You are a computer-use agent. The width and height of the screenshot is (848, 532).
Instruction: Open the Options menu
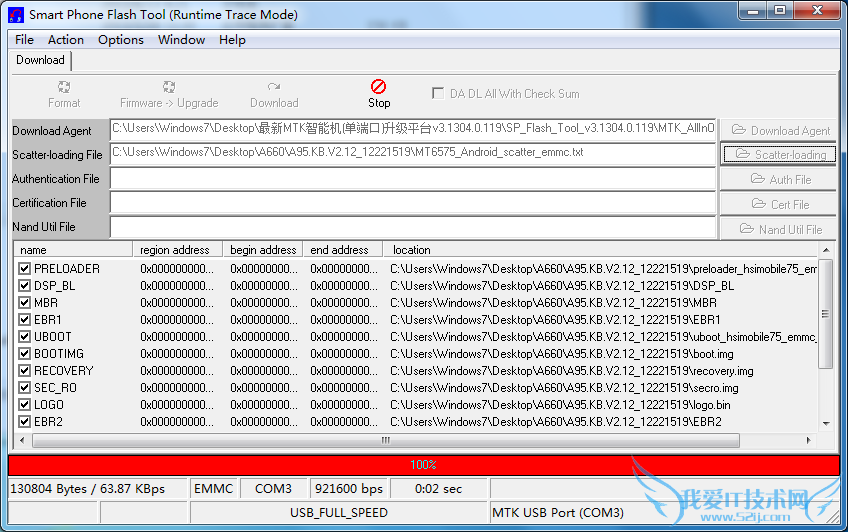(x=121, y=40)
